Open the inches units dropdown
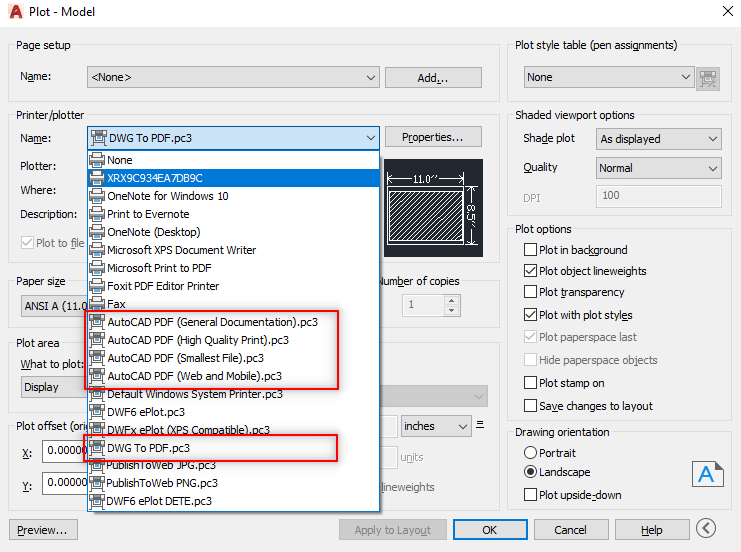This screenshot has width=741, height=552. coord(436,426)
